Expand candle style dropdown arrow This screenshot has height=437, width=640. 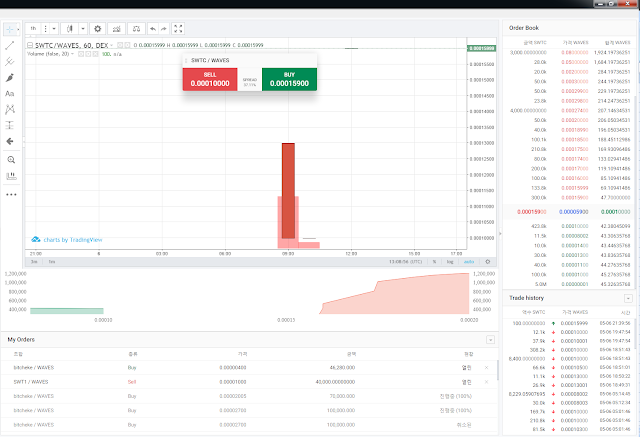tap(83, 29)
